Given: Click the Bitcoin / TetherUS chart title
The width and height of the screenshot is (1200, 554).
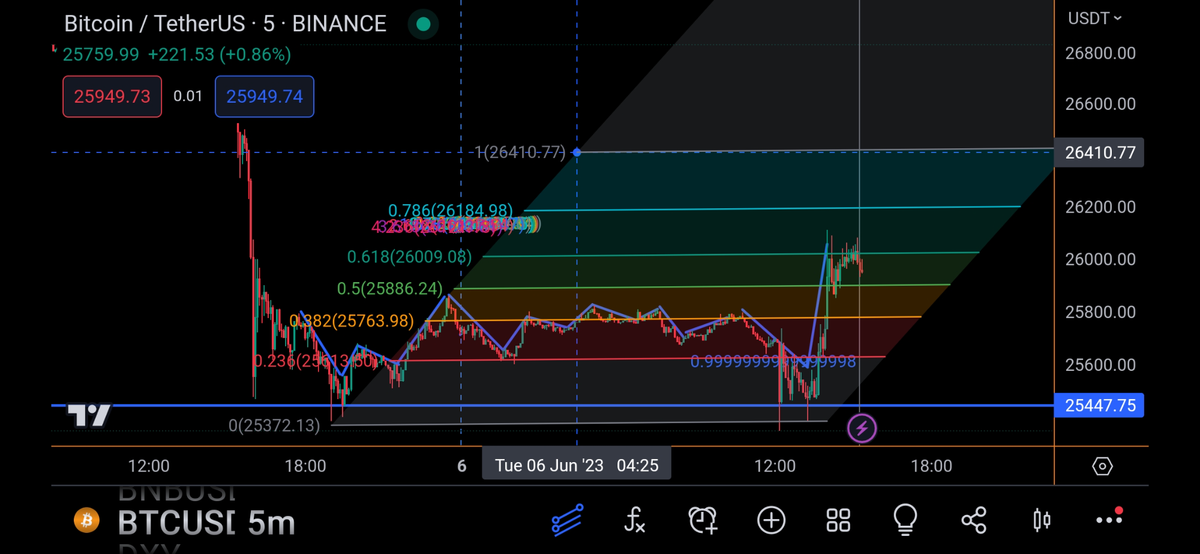Looking at the screenshot, I should [x=225, y=24].
